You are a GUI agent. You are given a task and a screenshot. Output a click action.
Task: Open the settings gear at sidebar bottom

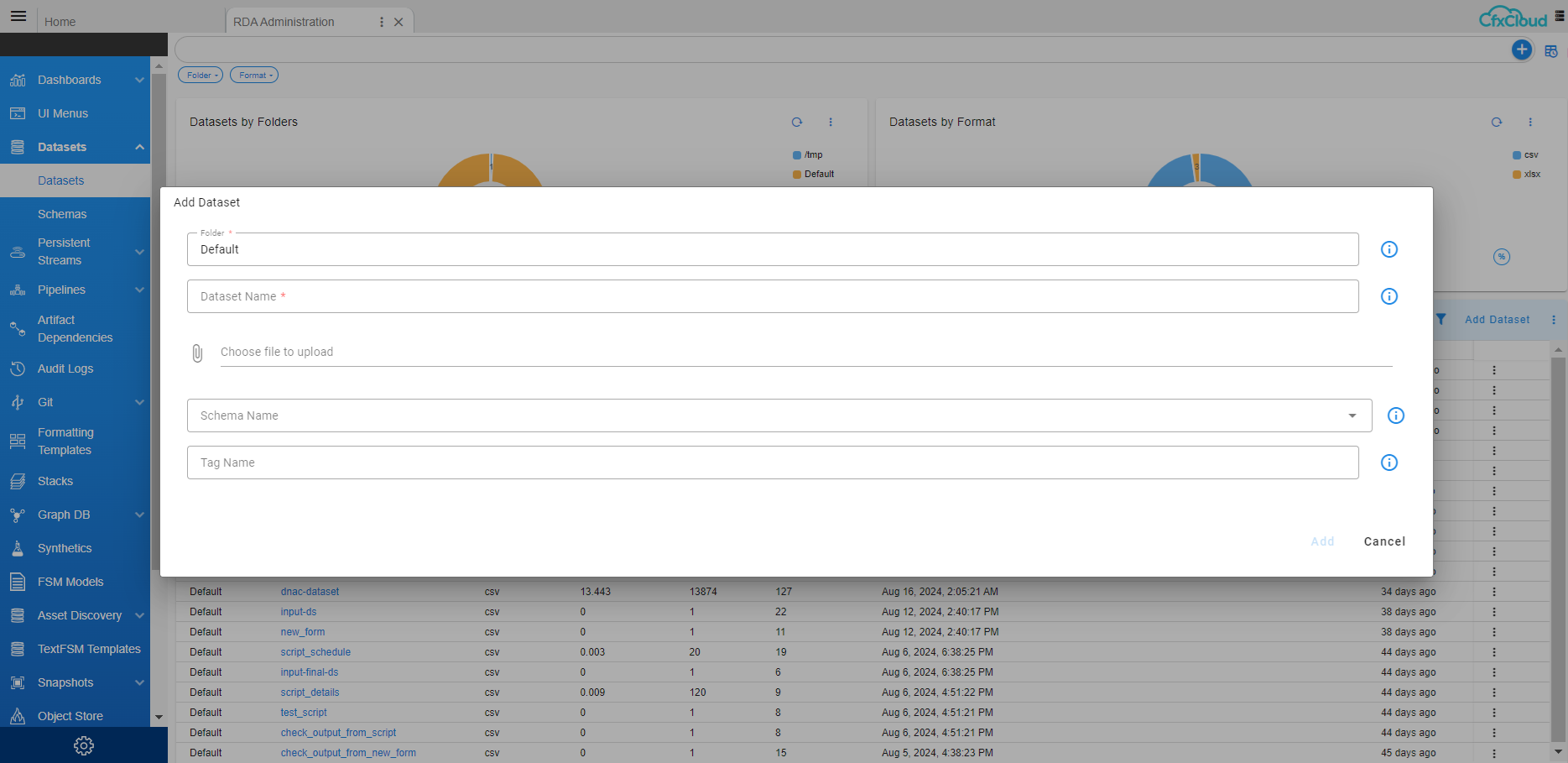83,745
